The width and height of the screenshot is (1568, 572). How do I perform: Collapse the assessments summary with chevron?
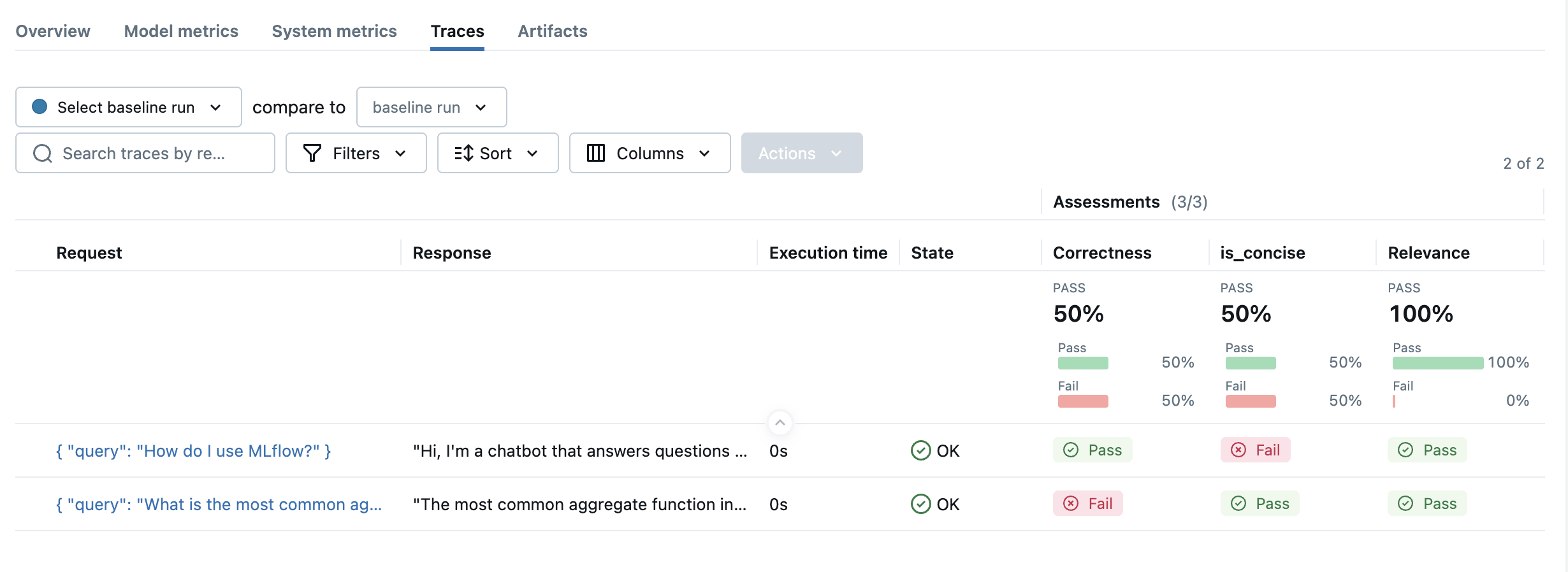[780, 423]
